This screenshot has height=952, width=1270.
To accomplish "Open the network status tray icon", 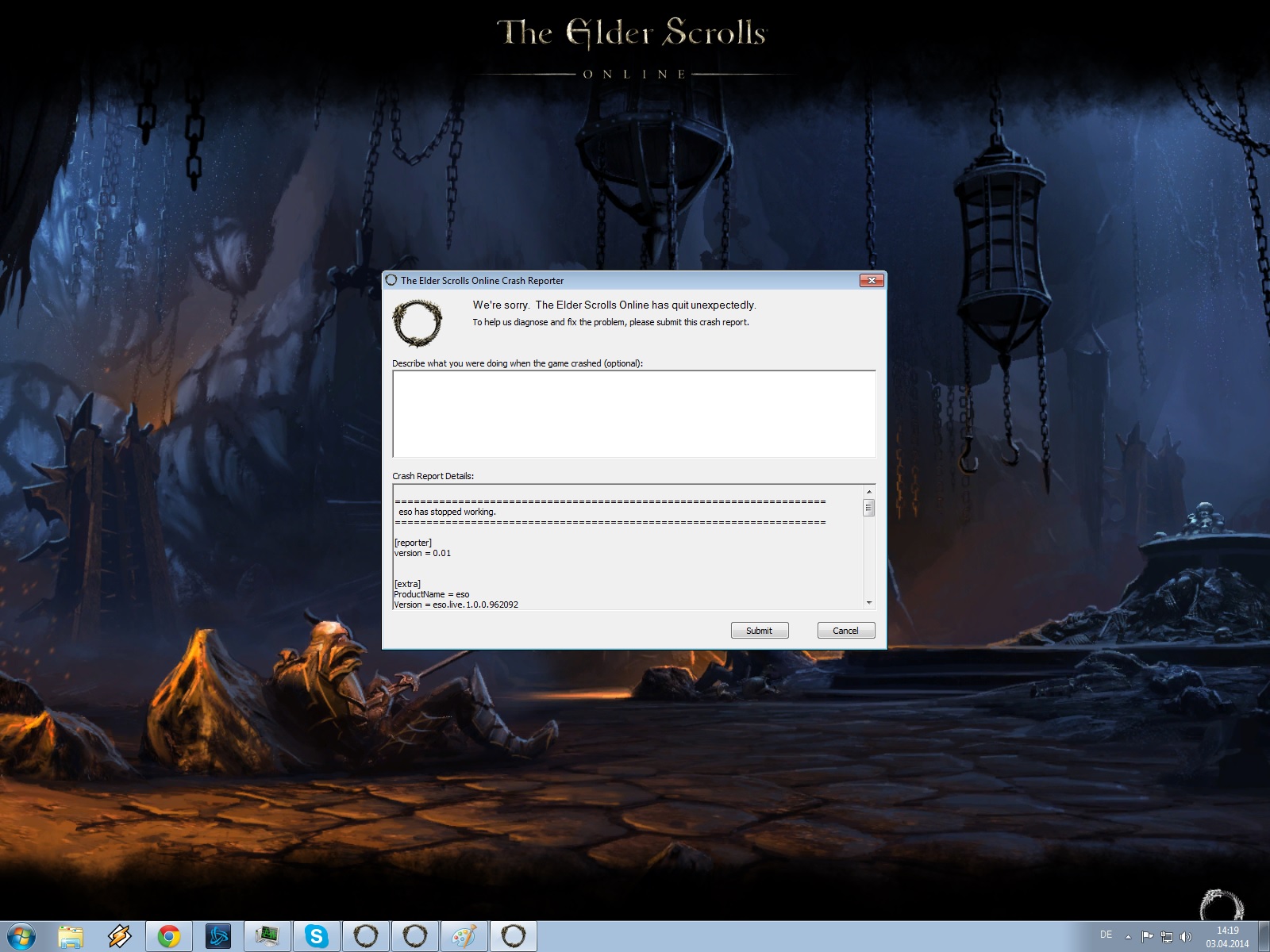I will 1167,936.
